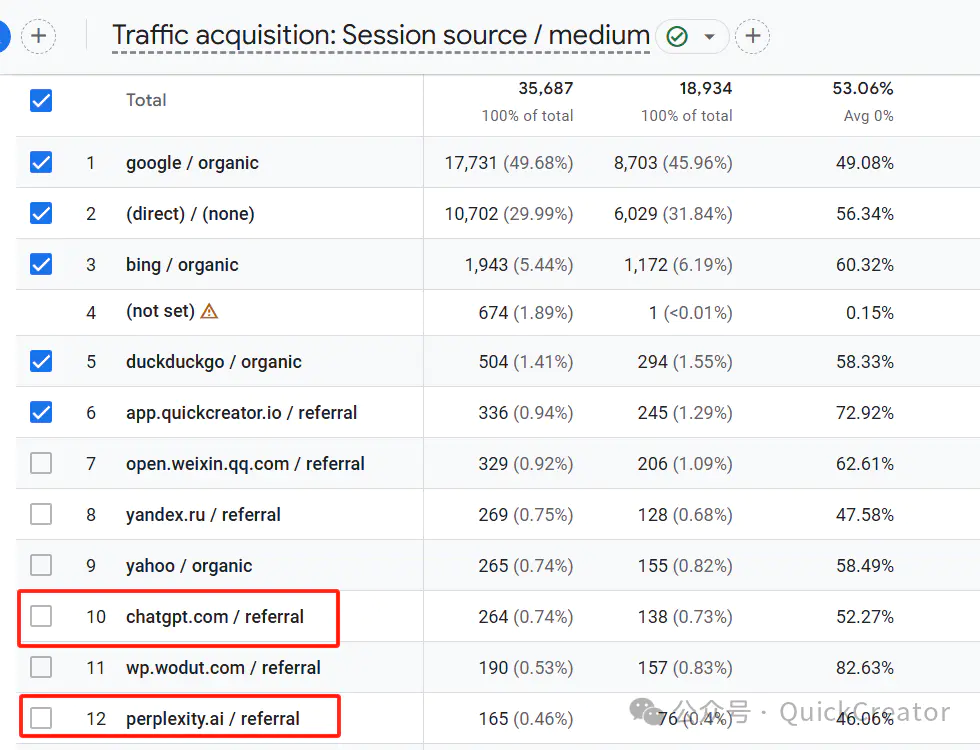Uncheck app.quickcreator.io / referral checkbox
This screenshot has width=980, height=750.
coord(41,412)
